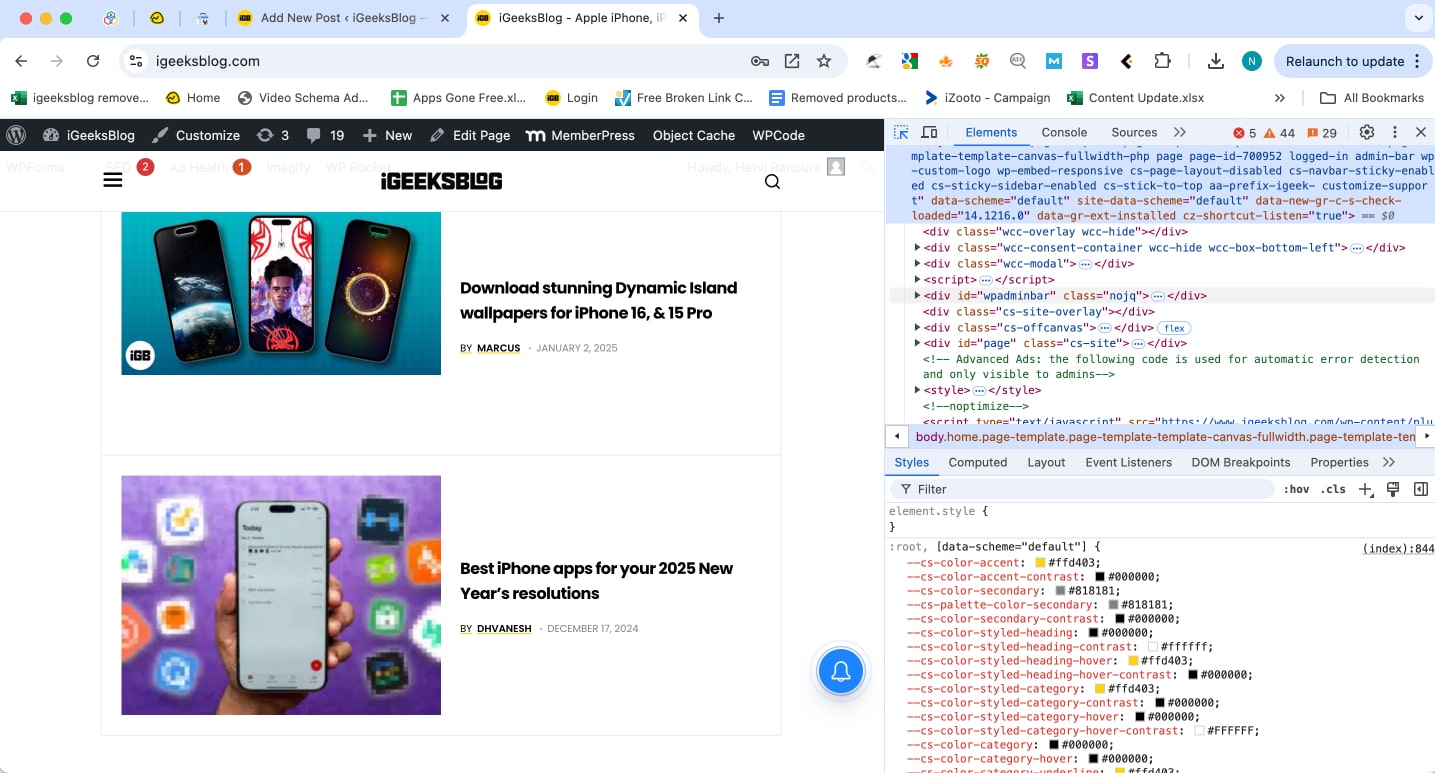Open color swatch for --cs-color-styled-heading-hover
This screenshot has height=773, width=1435.
tap(1133, 661)
